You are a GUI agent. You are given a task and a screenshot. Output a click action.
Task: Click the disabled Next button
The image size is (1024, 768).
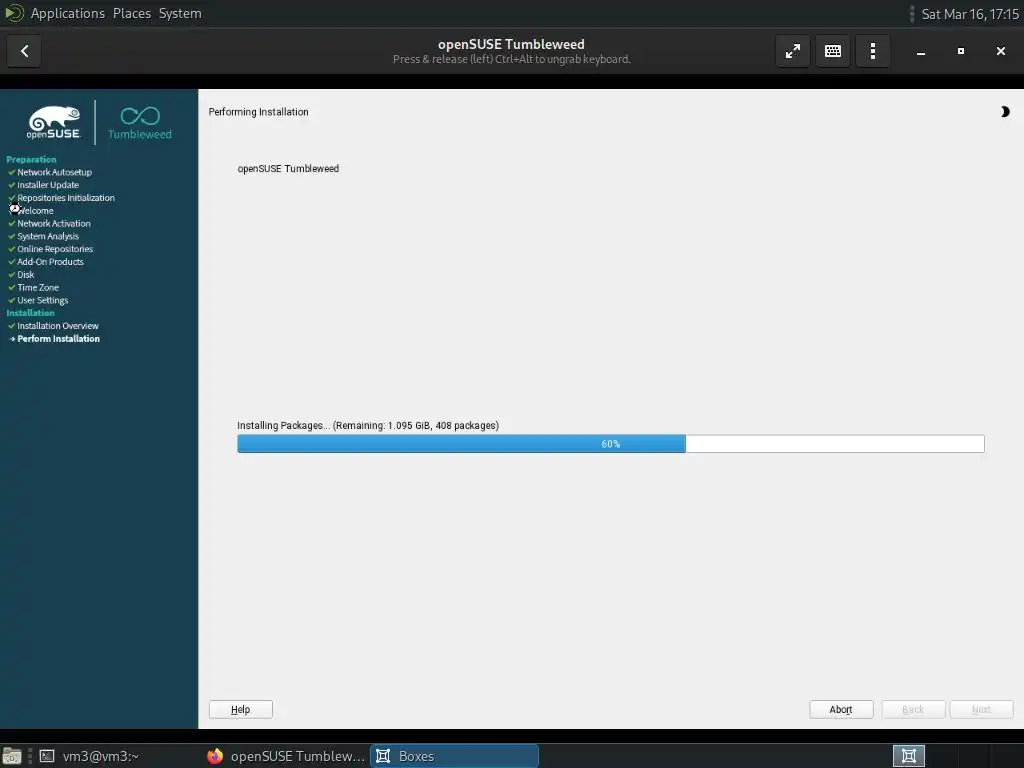click(x=981, y=709)
